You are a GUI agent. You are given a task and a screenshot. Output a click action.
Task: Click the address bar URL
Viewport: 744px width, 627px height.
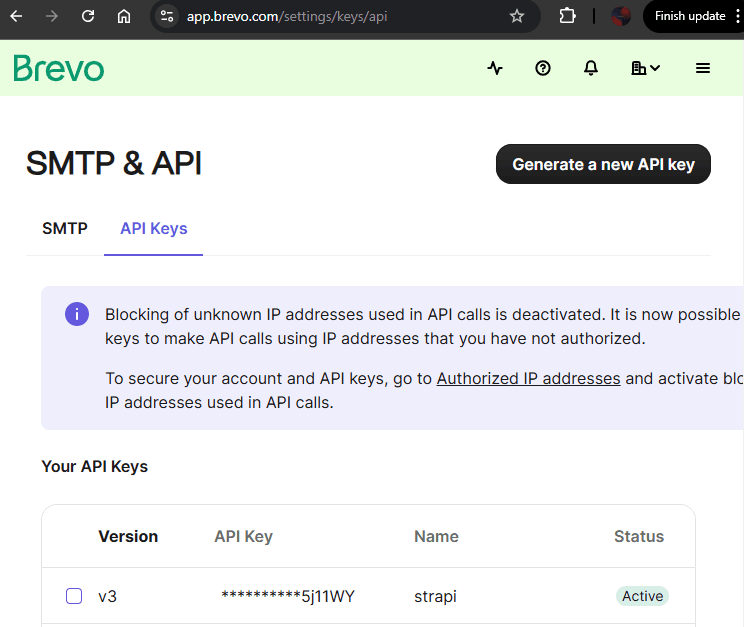pos(287,16)
